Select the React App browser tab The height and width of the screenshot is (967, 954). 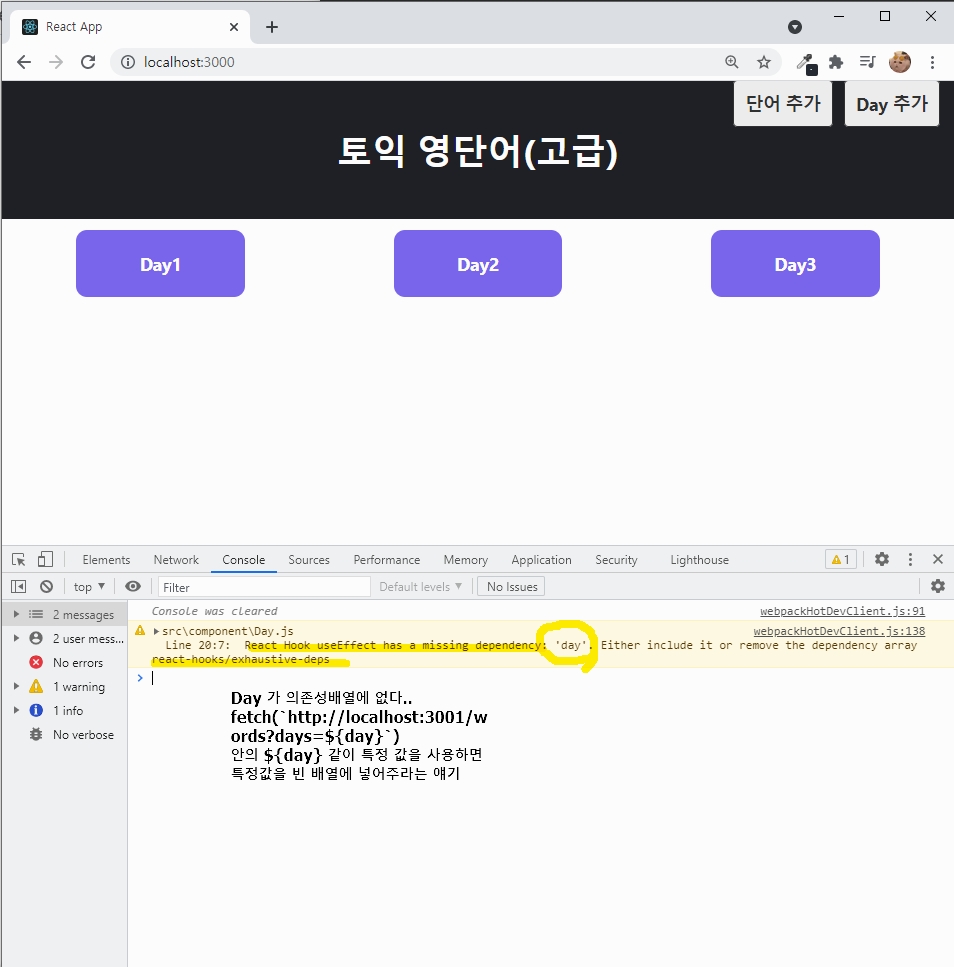130,27
